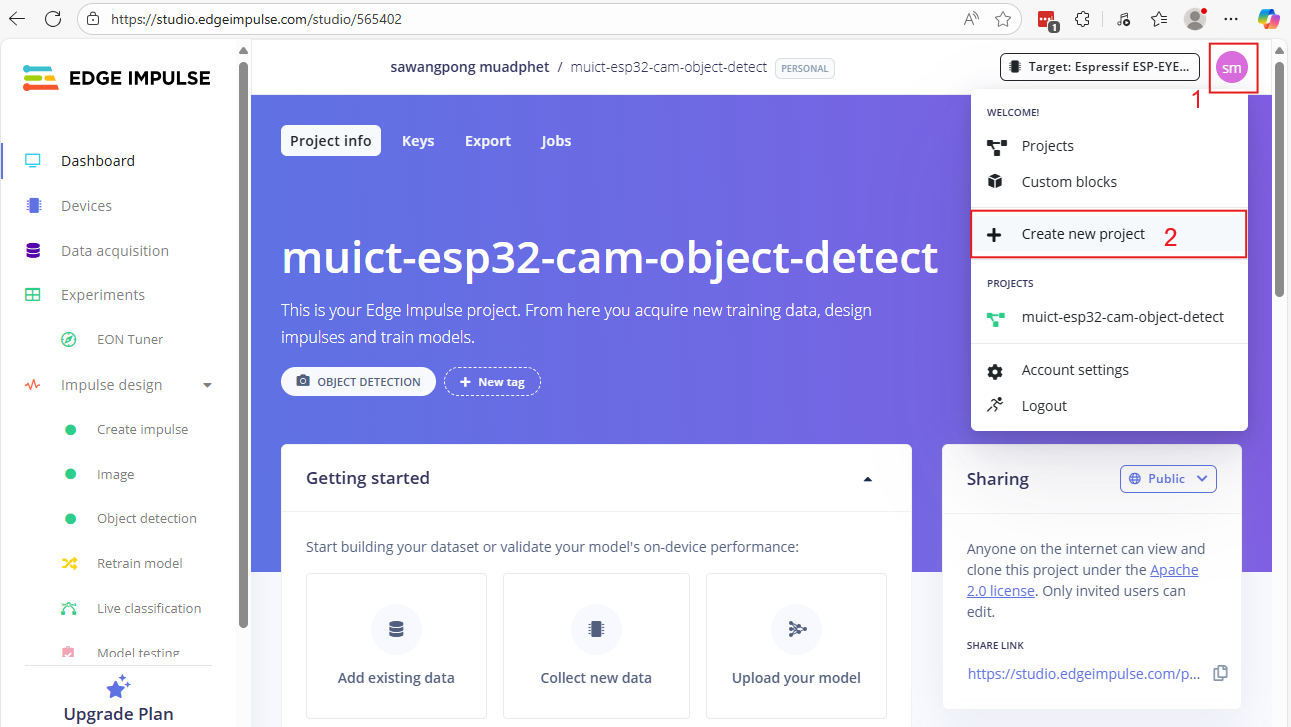Open the user avatar profile menu
This screenshot has height=727, width=1291.
tap(1231, 68)
